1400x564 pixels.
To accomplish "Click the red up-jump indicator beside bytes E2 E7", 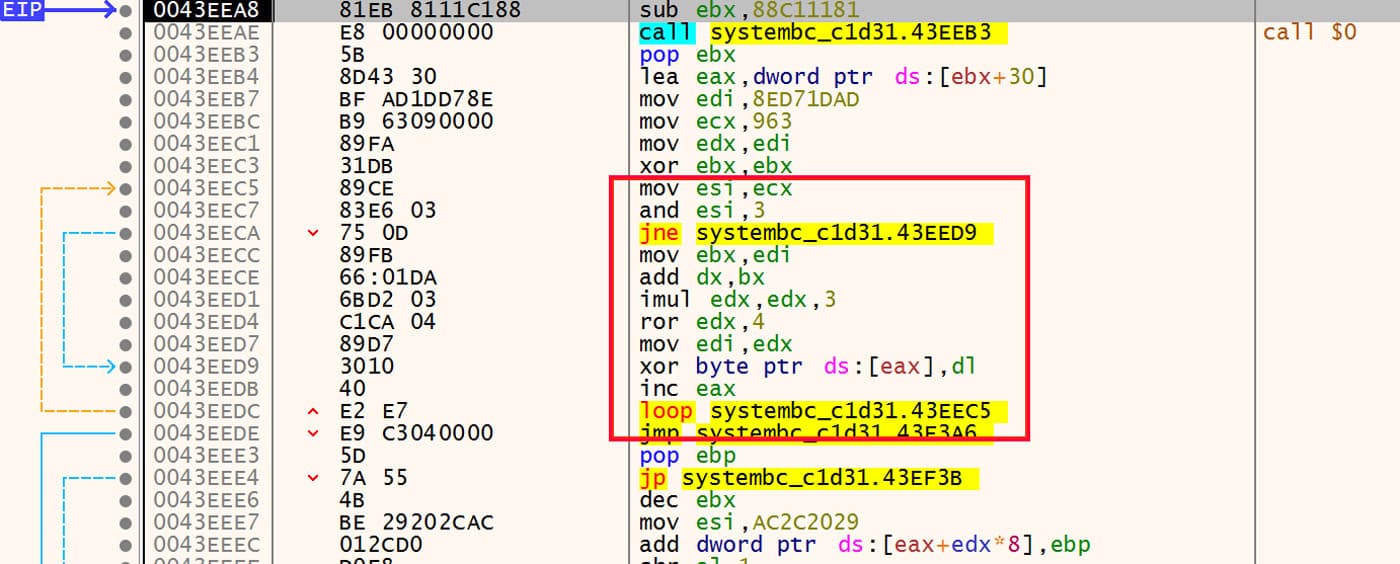I will (315, 410).
